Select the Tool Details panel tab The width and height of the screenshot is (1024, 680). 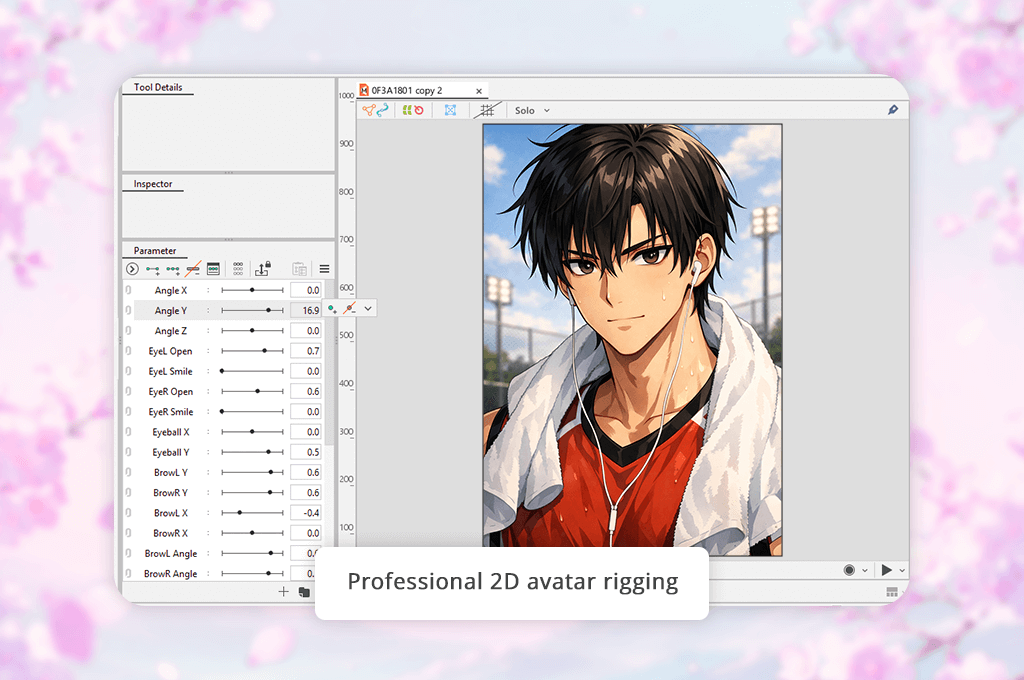(x=158, y=87)
